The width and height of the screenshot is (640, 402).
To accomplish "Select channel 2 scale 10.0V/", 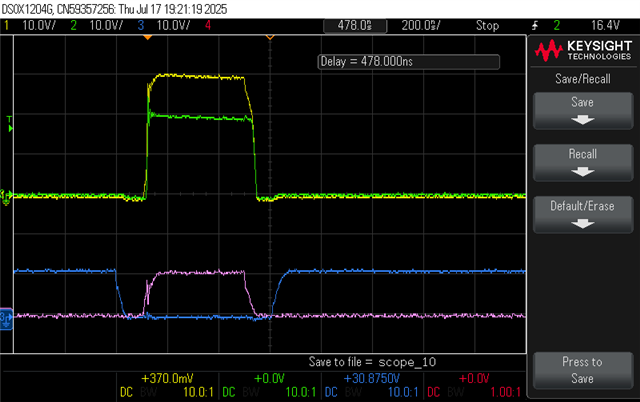I will (x=106, y=26).
